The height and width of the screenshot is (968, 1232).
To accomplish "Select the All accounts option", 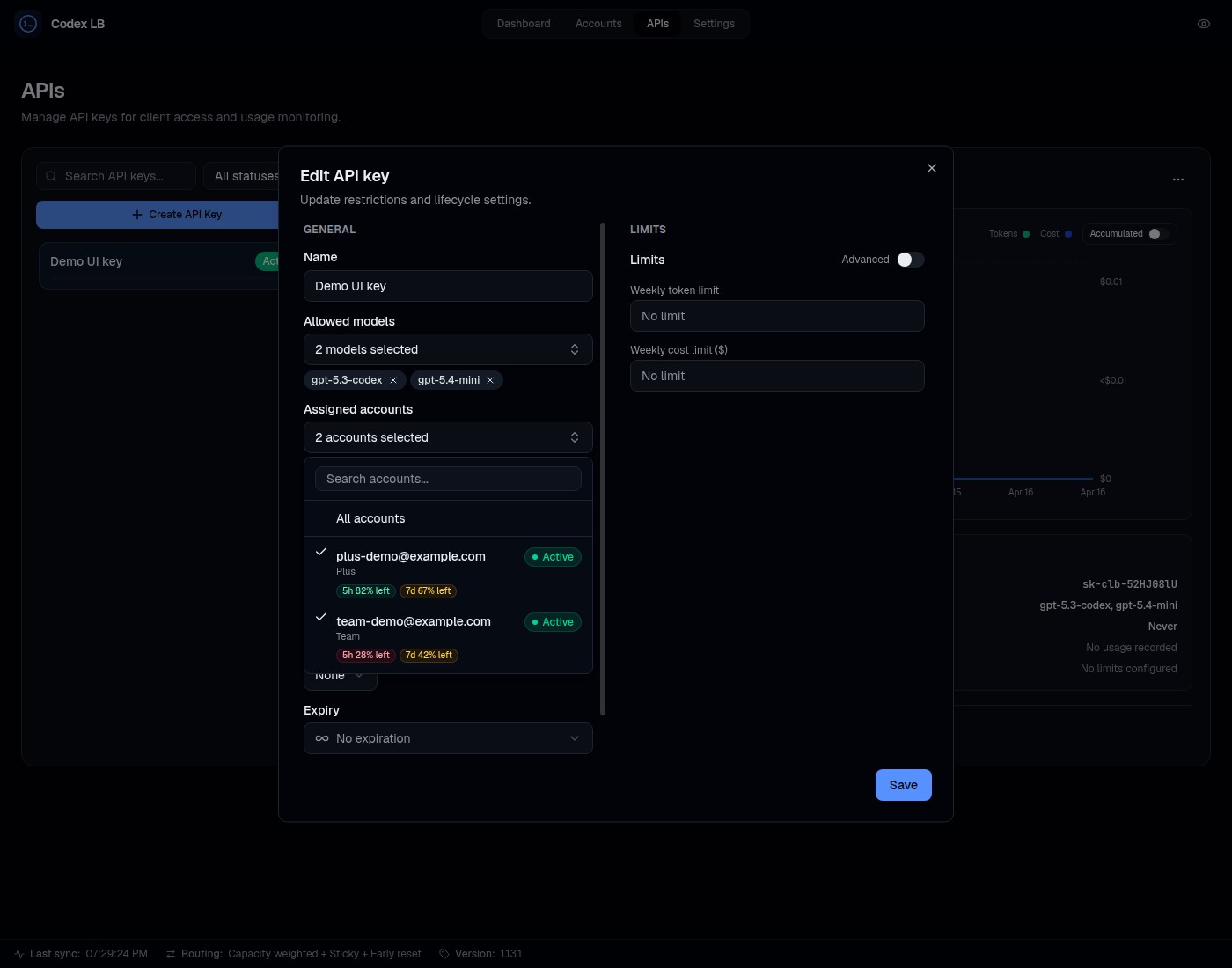I will 448,518.
